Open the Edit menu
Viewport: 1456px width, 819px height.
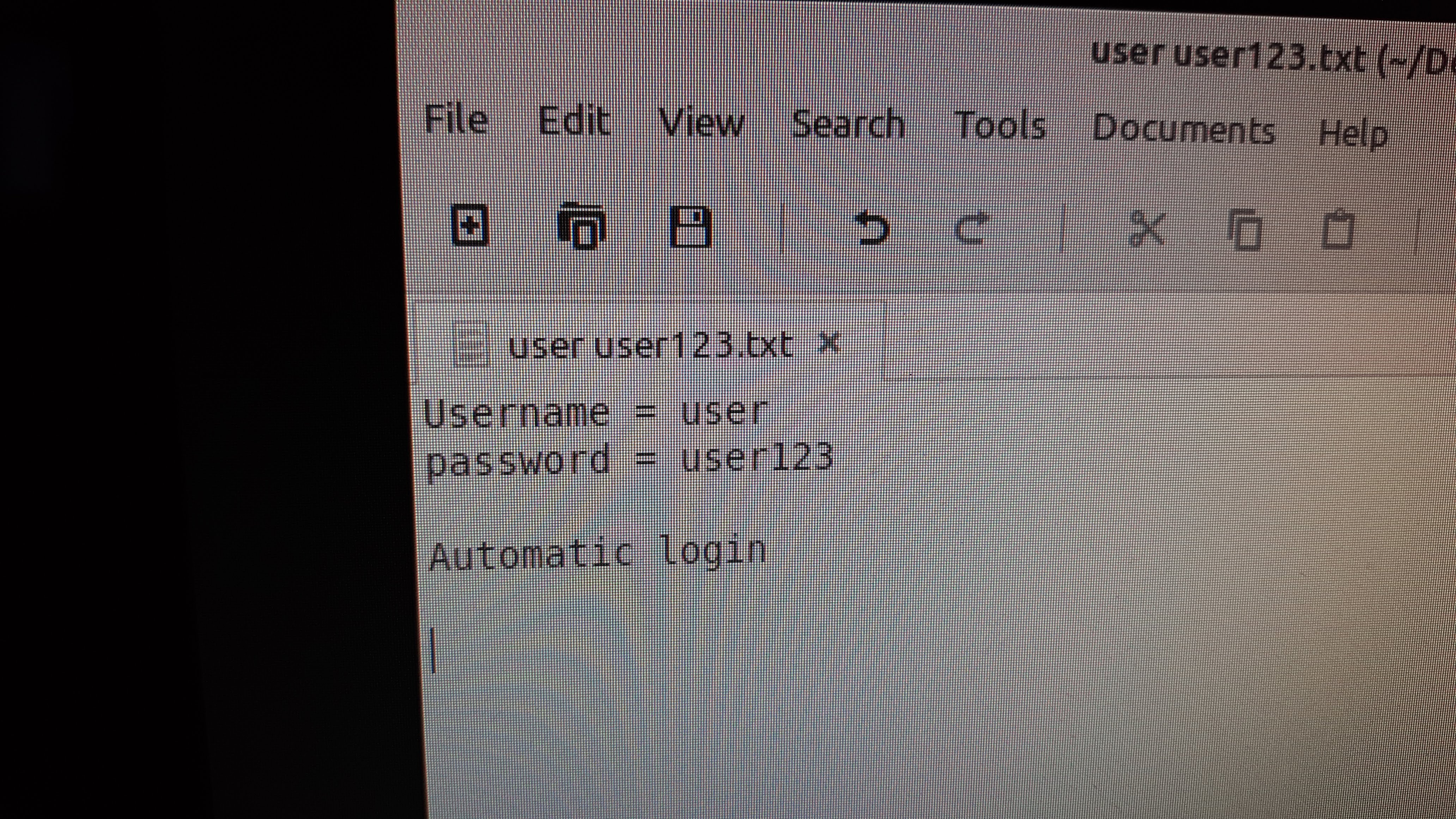coord(574,122)
